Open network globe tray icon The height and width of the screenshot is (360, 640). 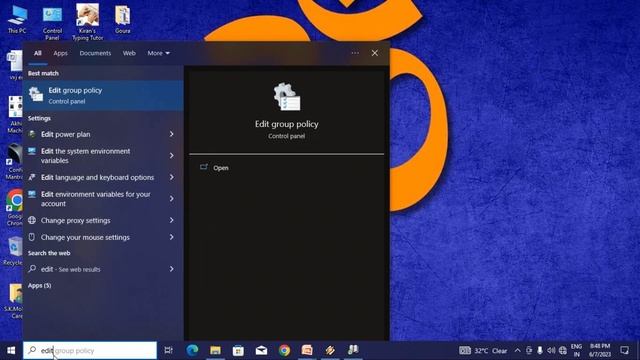point(563,351)
